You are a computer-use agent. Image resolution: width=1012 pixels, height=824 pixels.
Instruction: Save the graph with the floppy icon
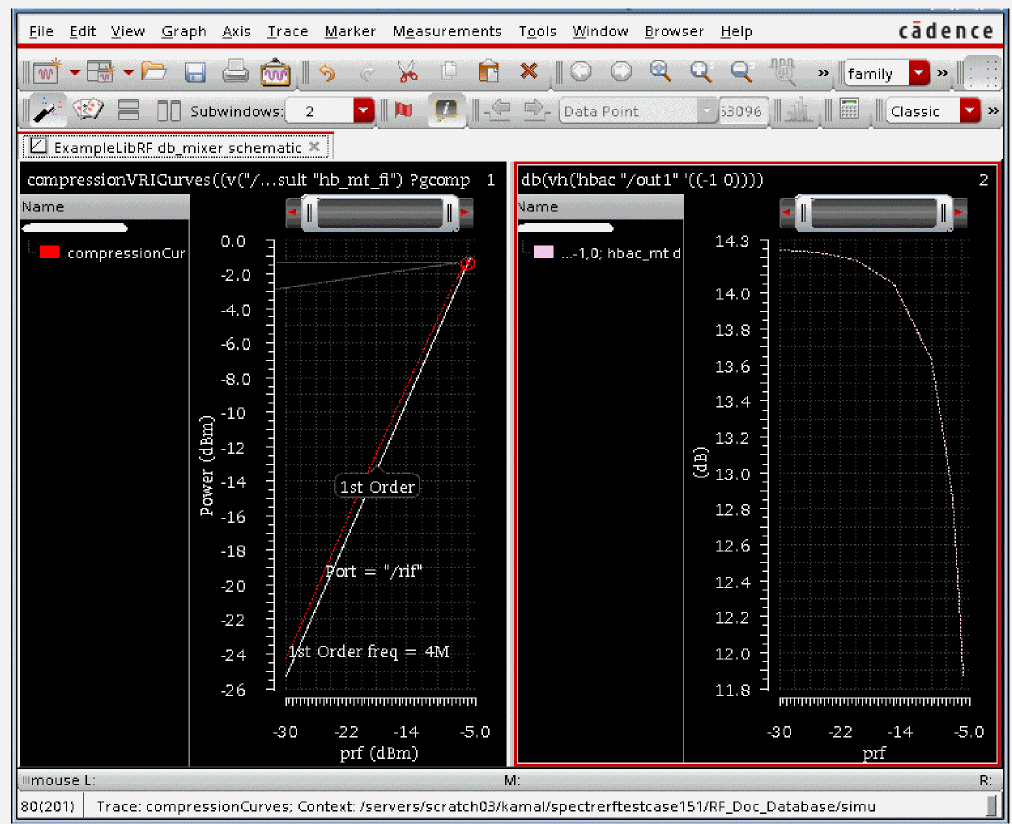(195, 72)
